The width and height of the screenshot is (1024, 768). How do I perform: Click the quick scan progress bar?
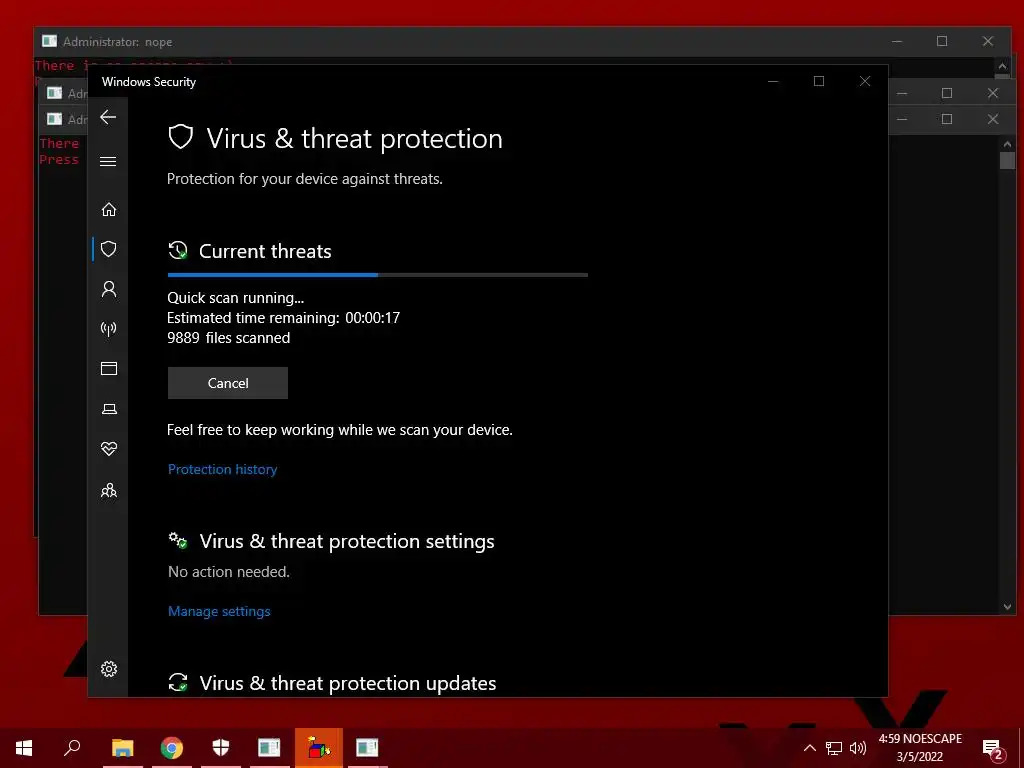click(x=377, y=275)
